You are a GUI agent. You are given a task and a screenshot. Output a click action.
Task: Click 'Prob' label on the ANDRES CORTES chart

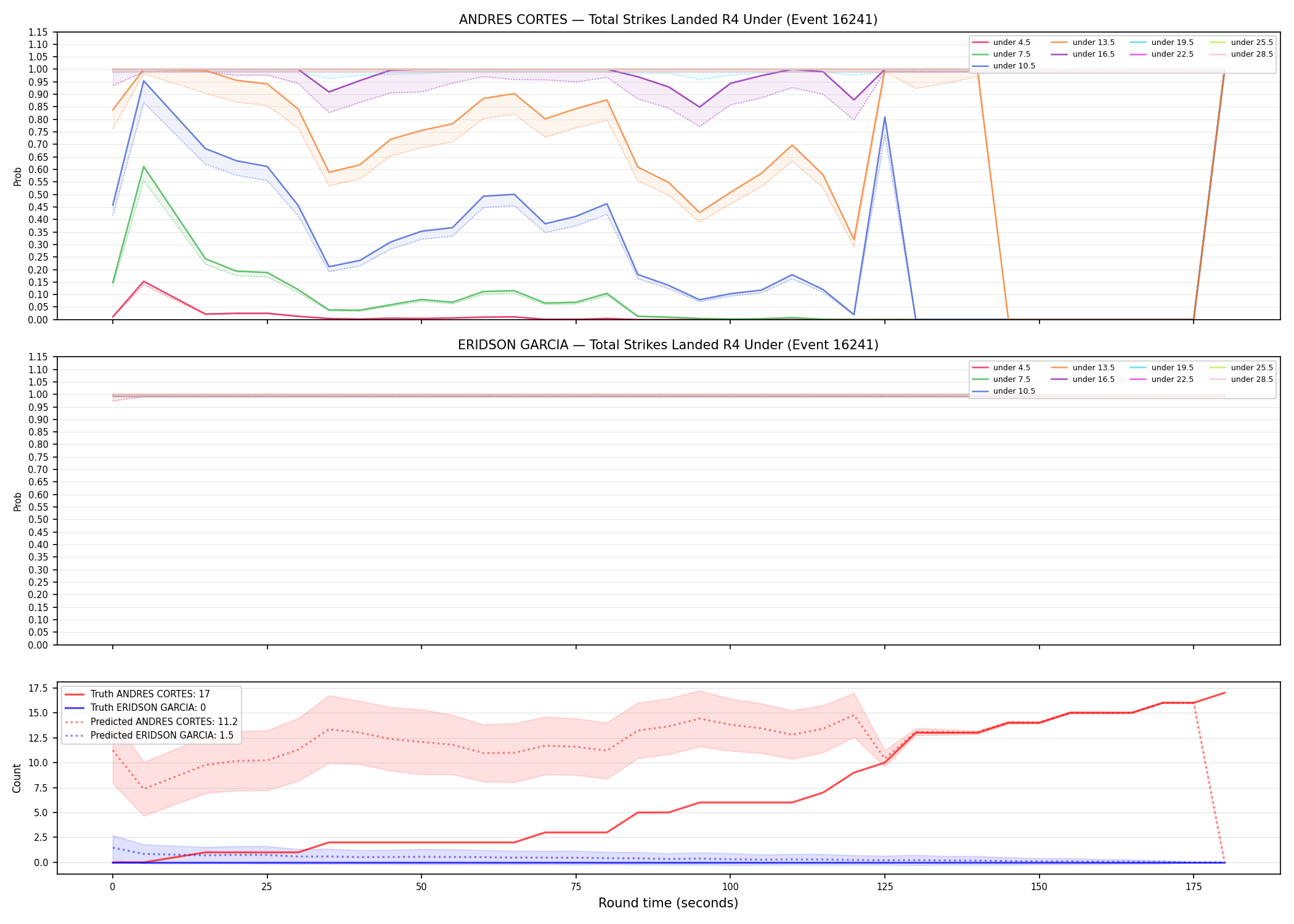18,177
